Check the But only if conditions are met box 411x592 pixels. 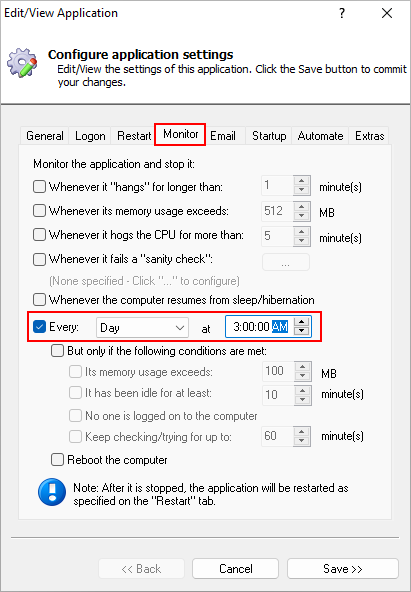pos(57,351)
